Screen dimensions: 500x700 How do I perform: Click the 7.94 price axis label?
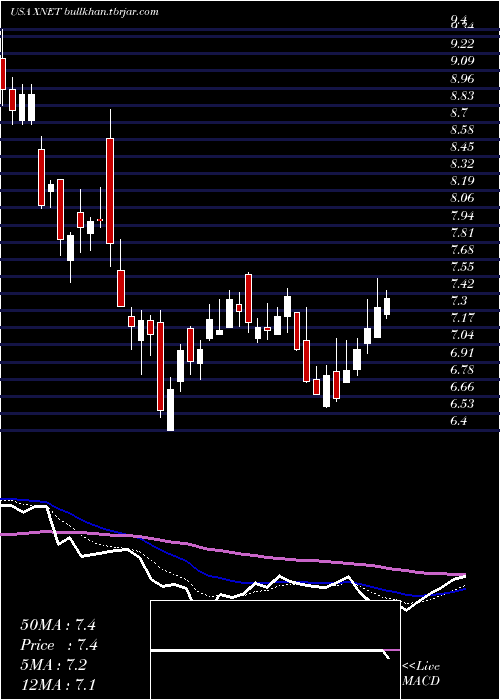tap(462, 216)
